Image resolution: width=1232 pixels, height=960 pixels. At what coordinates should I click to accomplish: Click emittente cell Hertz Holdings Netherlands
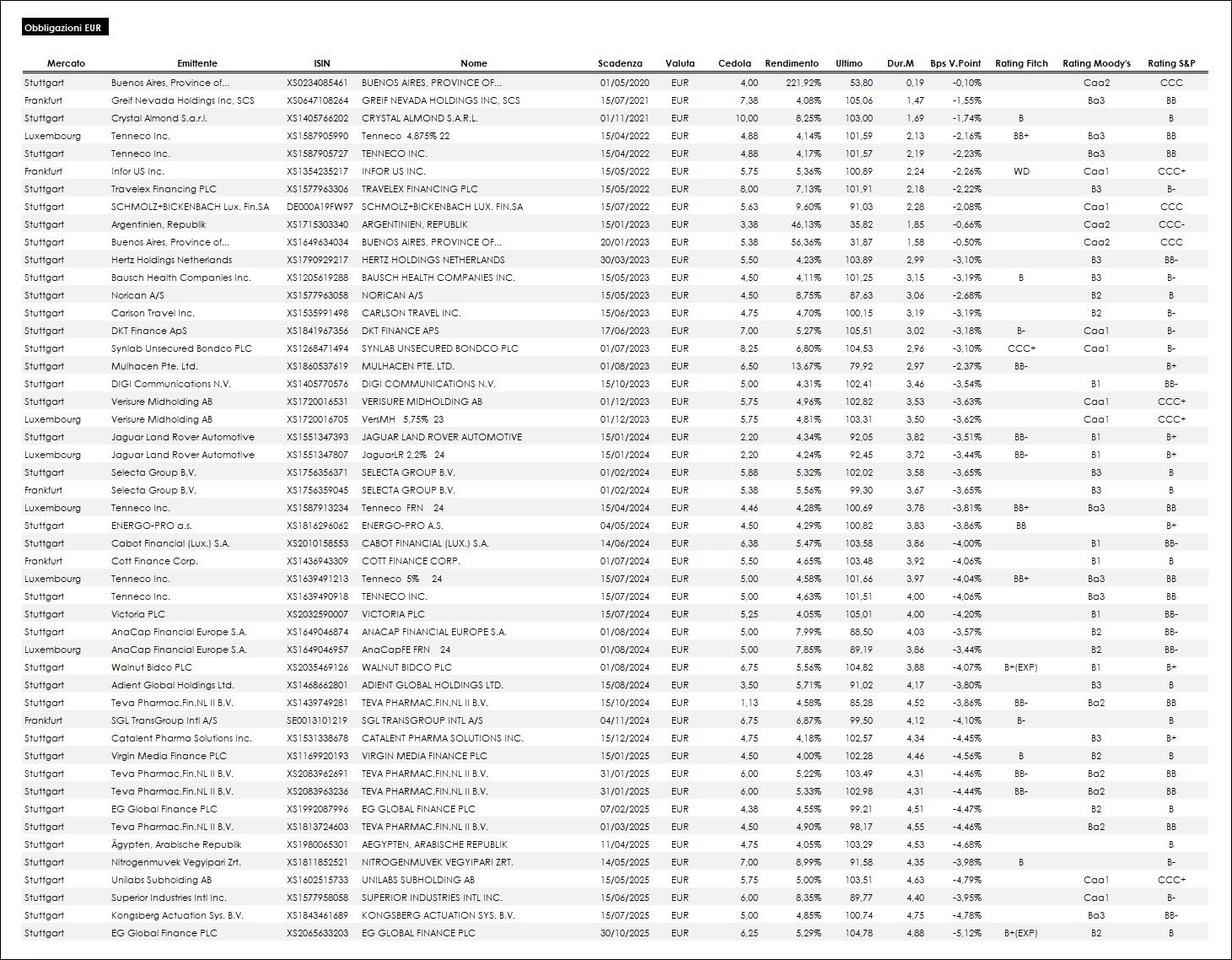[x=171, y=260]
